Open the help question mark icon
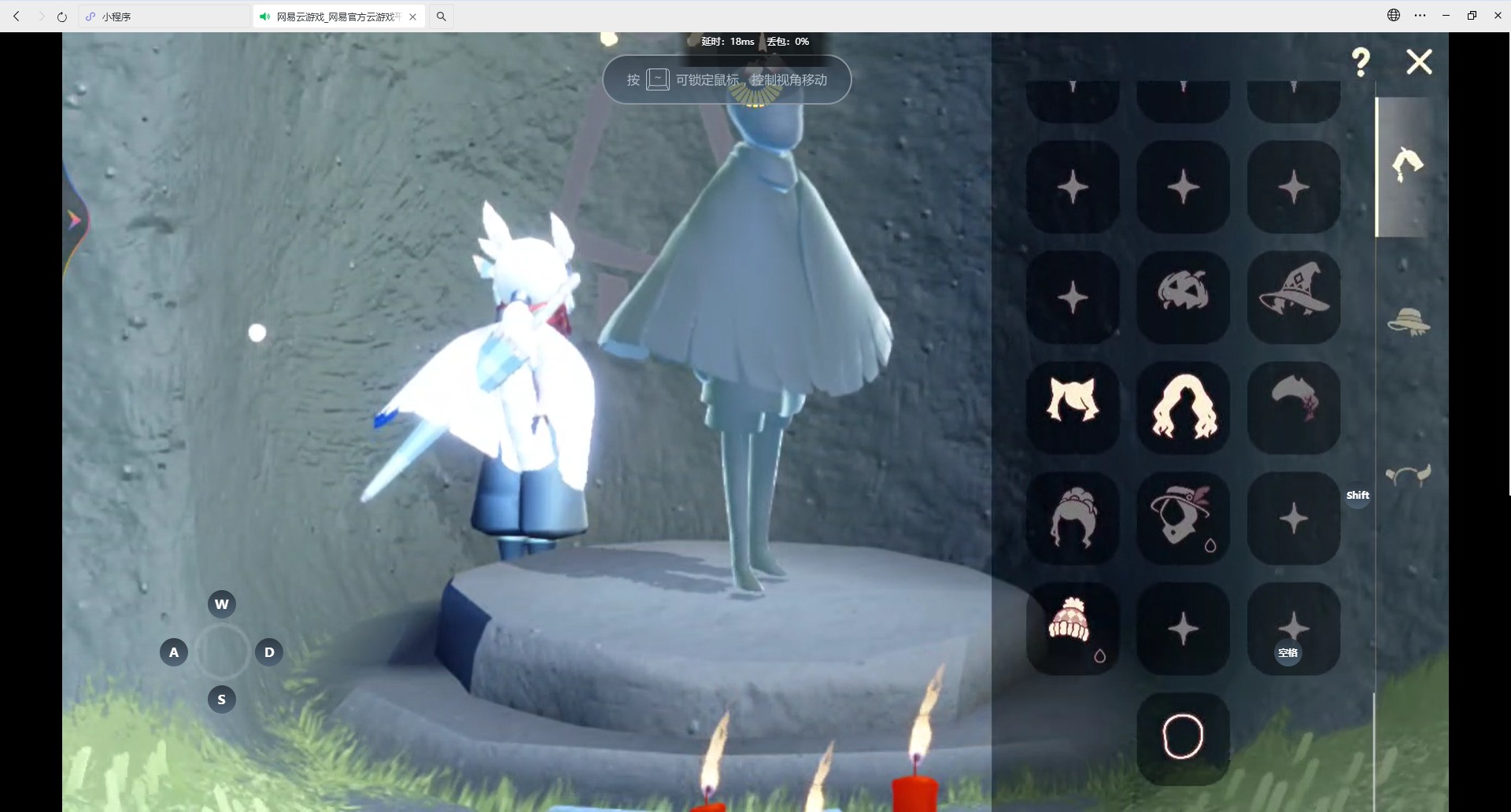Screen dimensions: 1511x812 pos(1361,61)
